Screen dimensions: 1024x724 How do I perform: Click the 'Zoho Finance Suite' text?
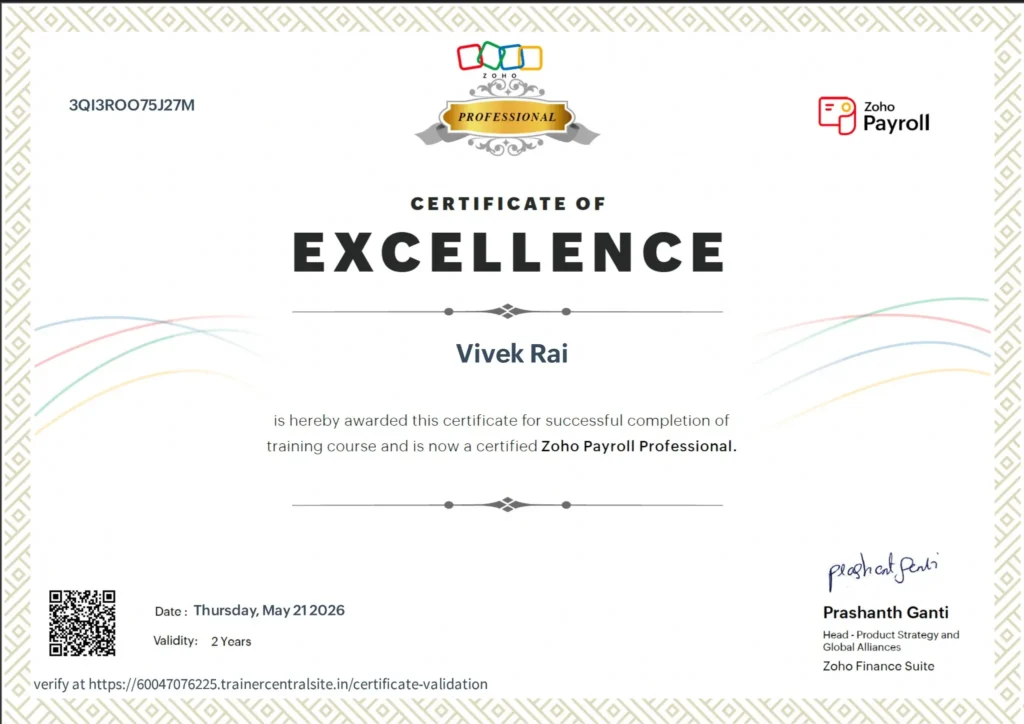(x=878, y=666)
